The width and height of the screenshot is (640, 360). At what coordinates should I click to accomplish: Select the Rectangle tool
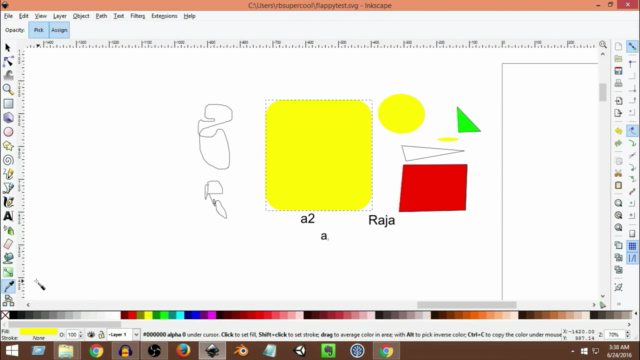click(8, 104)
